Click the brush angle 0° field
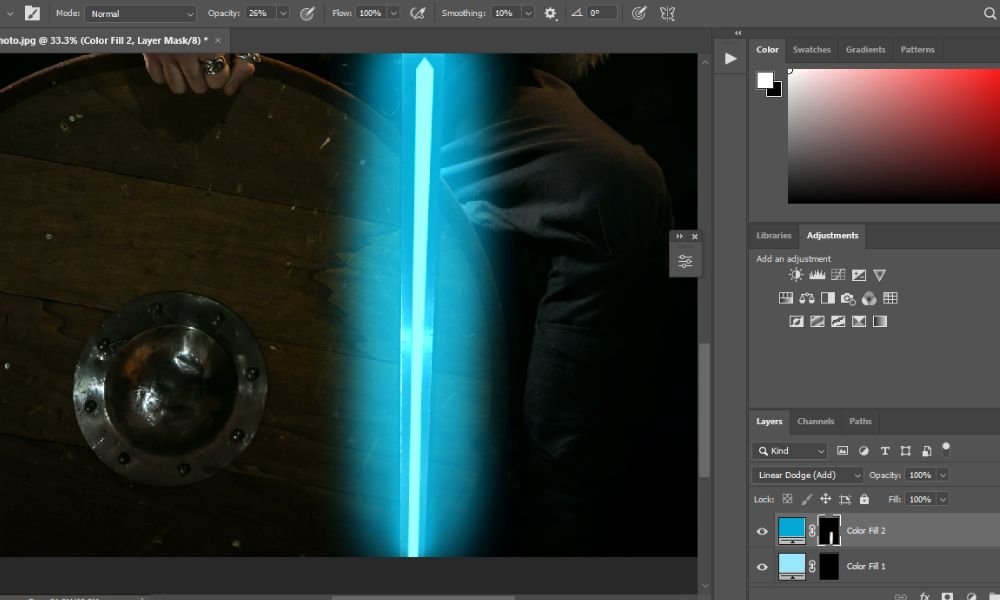The width and height of the screenshot is (1000, 600). pyautogui.click(x=601, y=13)
